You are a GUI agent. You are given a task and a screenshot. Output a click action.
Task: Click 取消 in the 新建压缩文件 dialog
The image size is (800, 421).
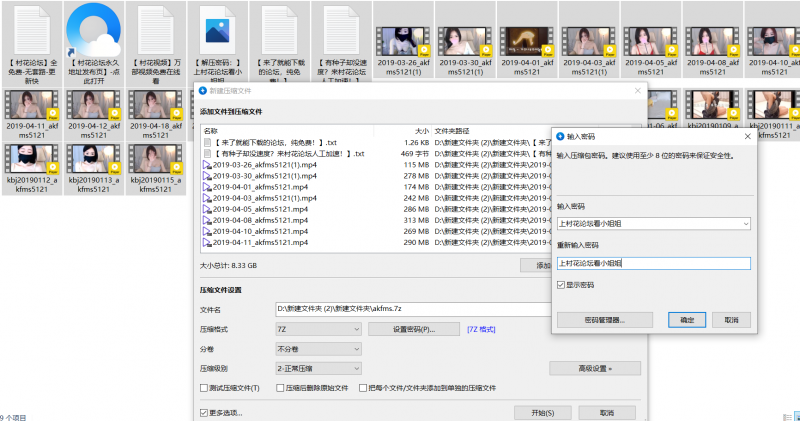coord(607,413)
